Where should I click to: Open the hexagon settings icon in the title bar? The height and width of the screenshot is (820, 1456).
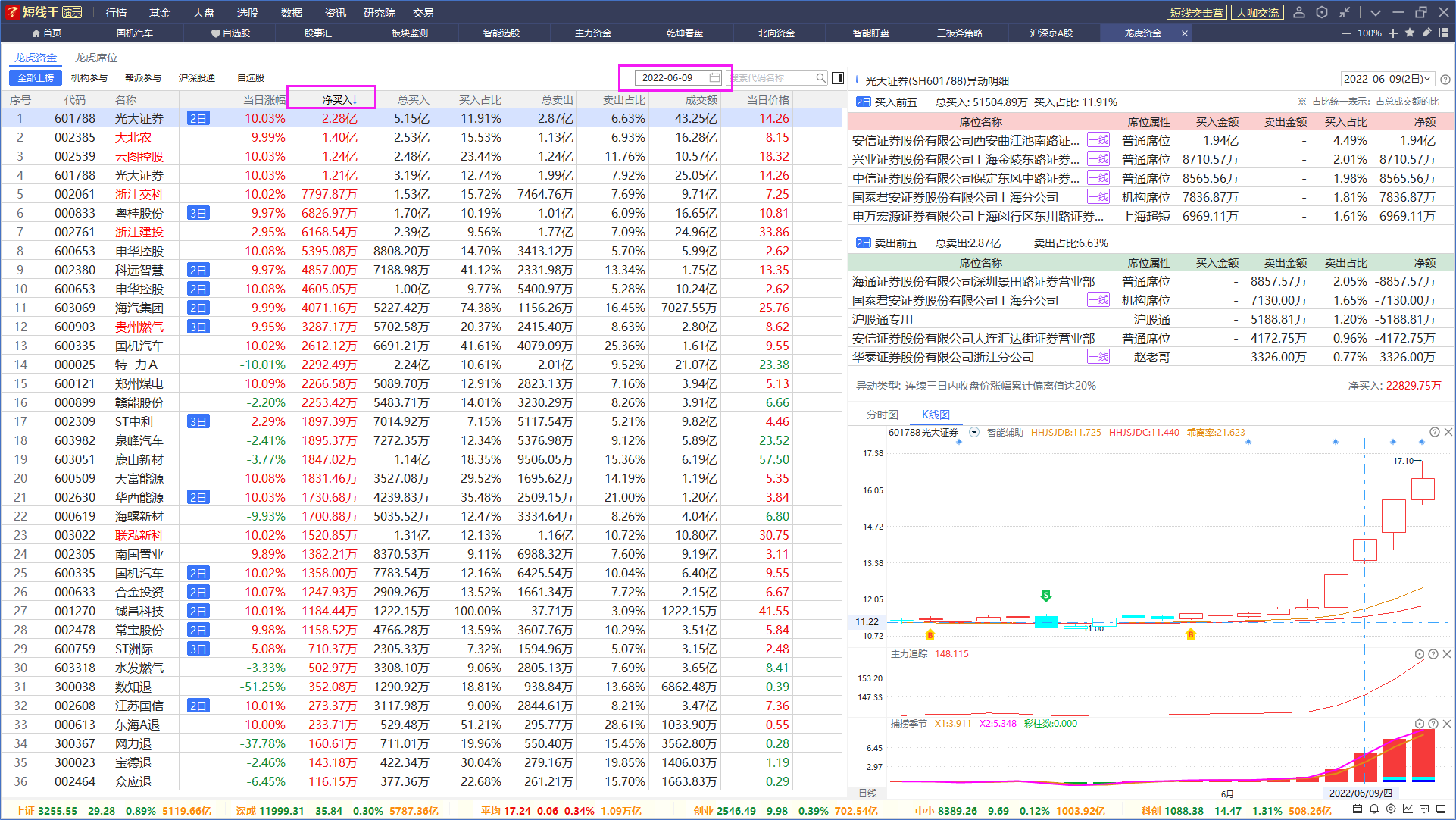pos(1322,12)
